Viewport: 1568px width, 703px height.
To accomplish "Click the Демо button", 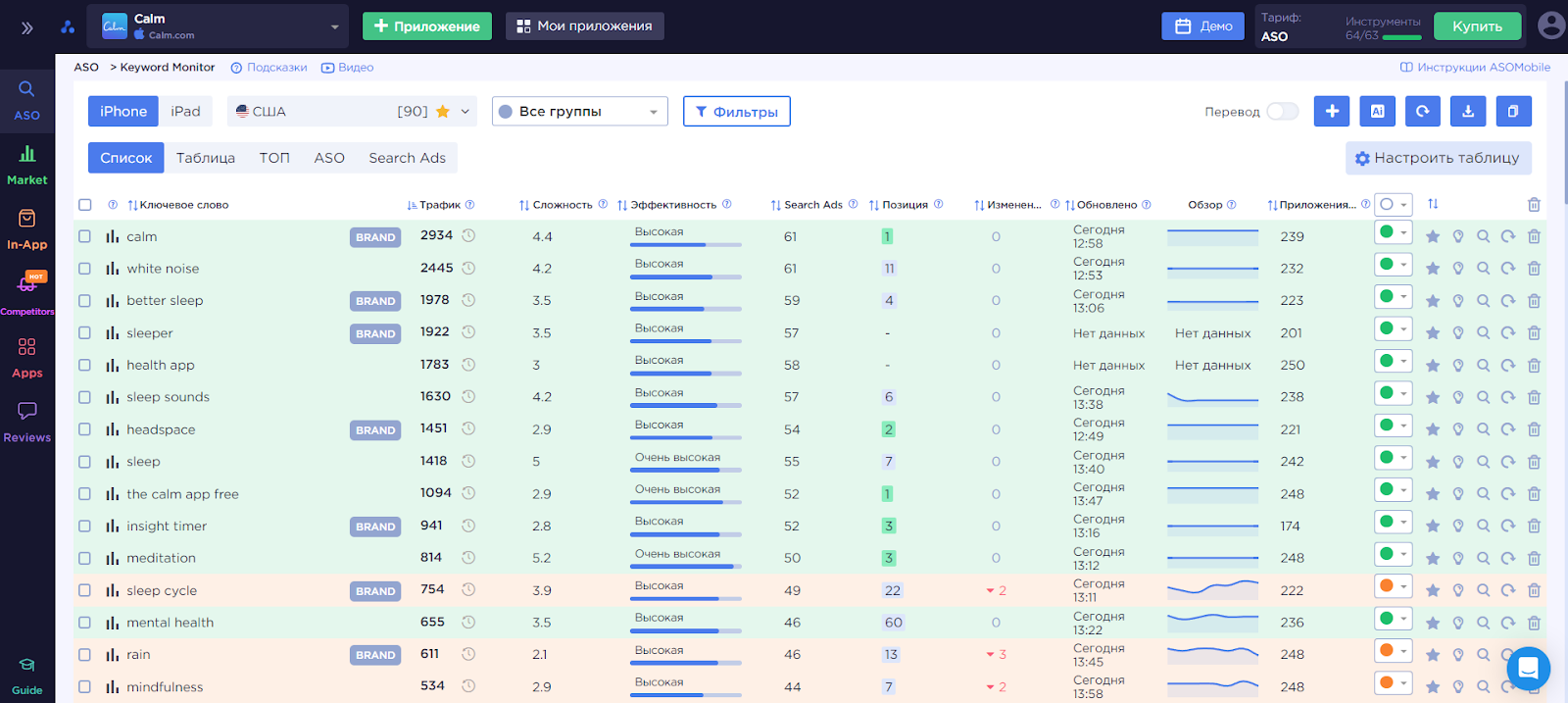I will (1203, 26).
